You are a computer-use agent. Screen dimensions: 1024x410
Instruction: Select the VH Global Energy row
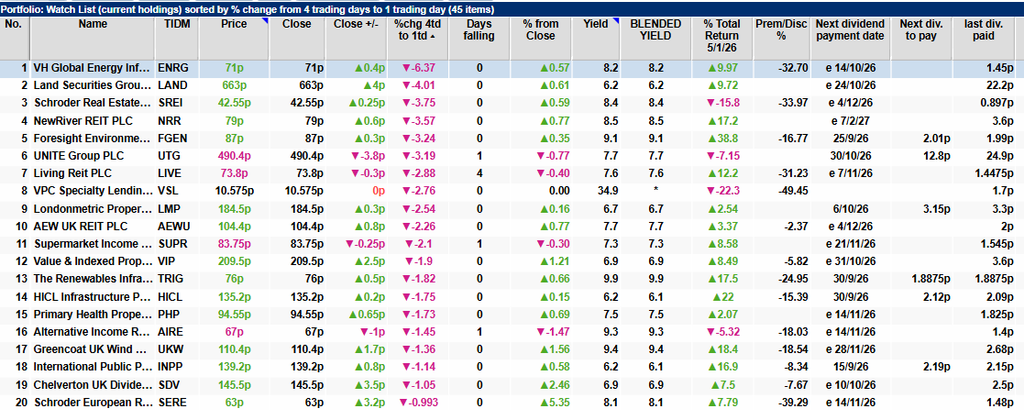(x=512, y=67)
